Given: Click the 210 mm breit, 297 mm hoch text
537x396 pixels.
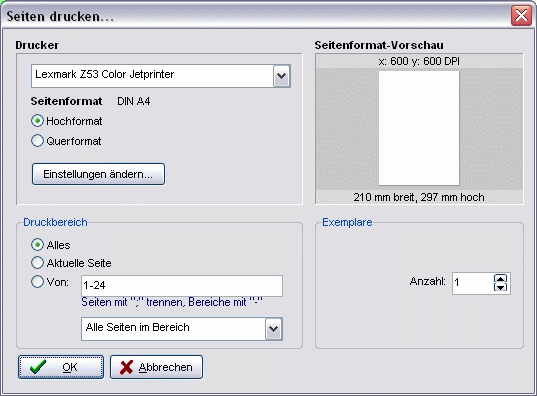Looking at the screenshot, I should point(419,197).
